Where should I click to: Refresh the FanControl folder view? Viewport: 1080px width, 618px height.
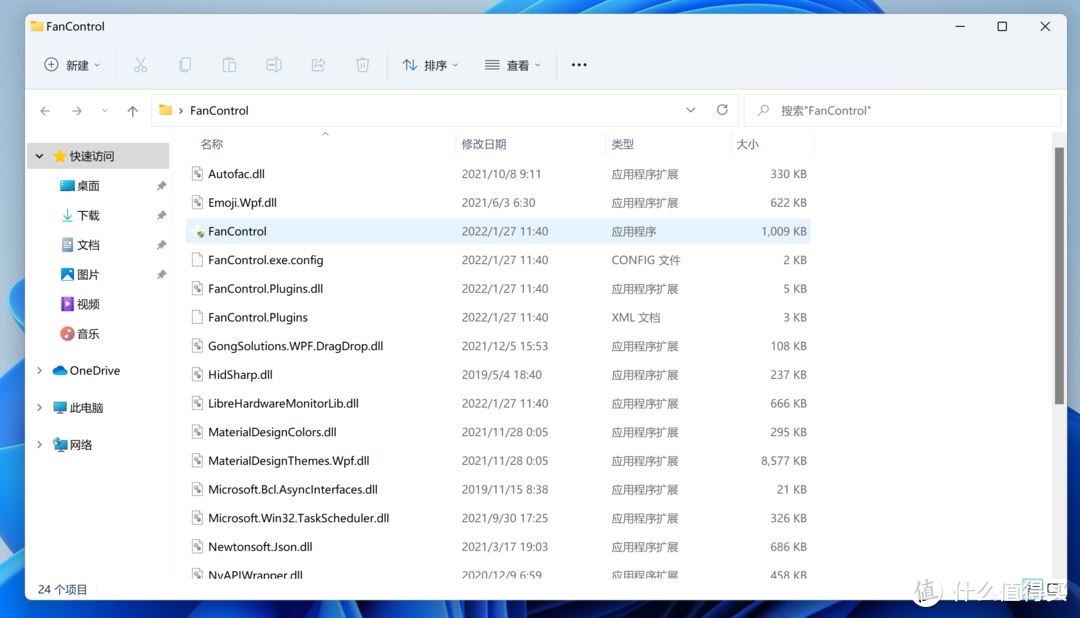tap(722, 110)
